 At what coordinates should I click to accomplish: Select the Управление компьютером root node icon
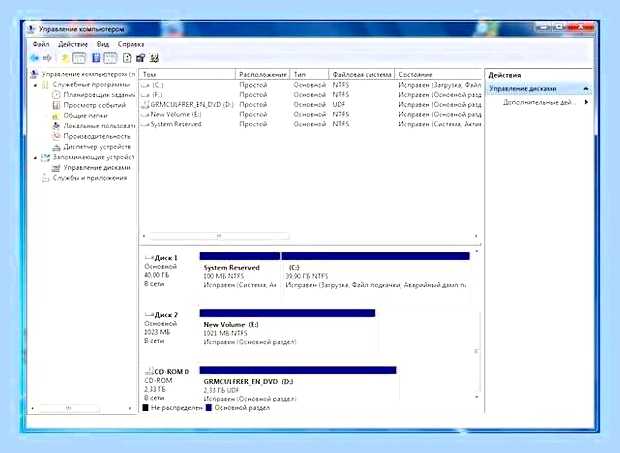pos(35,74)
